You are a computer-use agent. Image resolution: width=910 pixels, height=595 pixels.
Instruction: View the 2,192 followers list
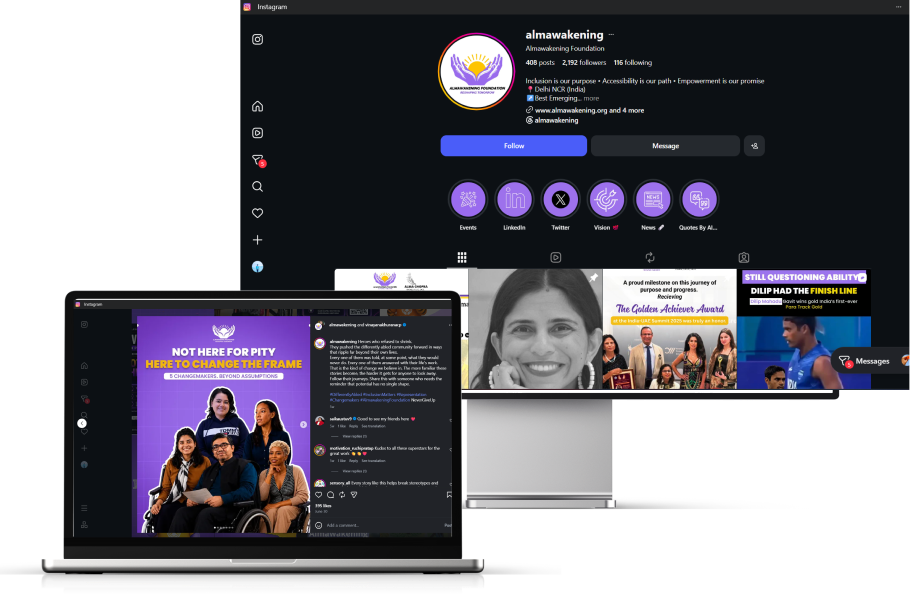point(584,63)
